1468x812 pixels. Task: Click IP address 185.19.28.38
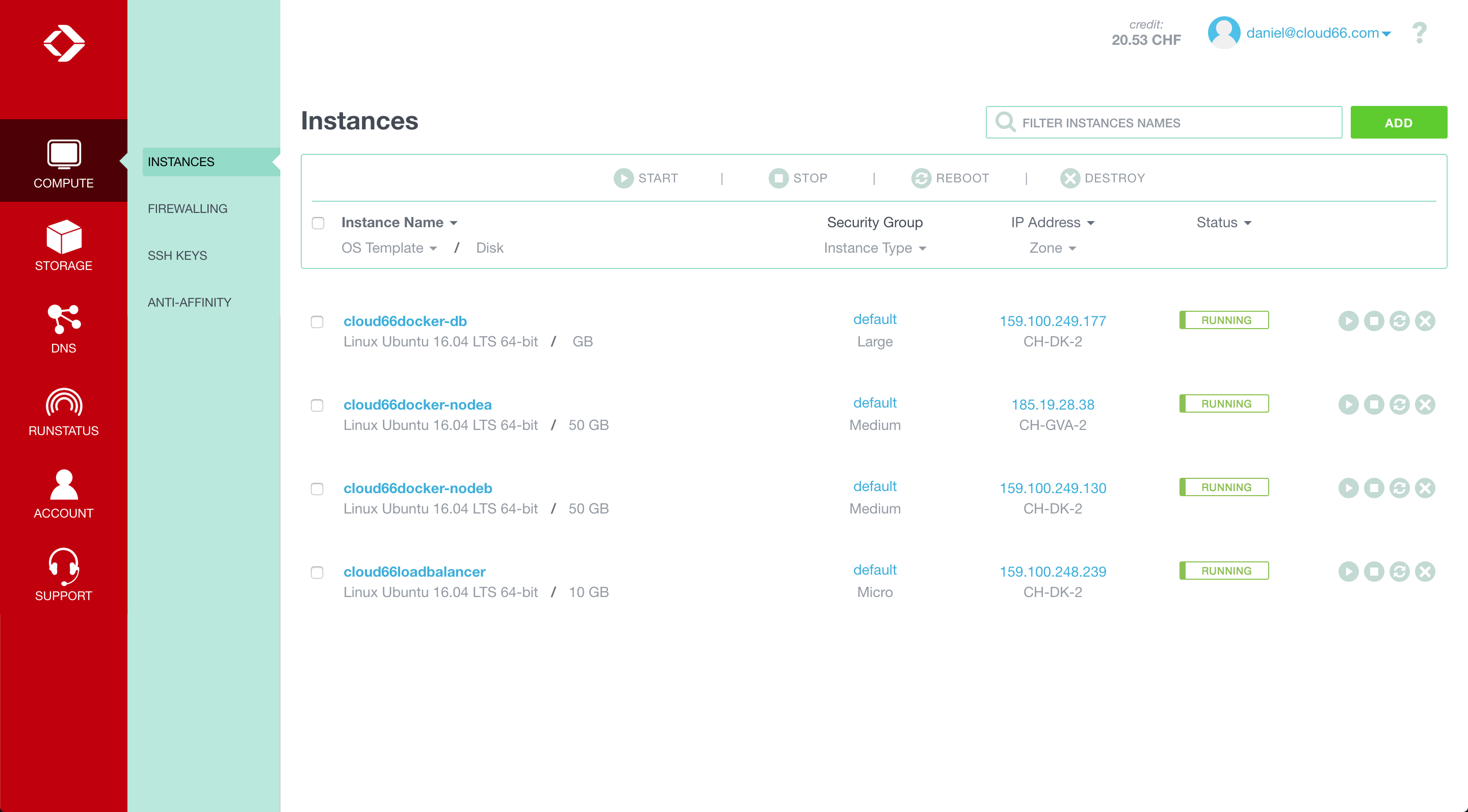[1053, 405]
